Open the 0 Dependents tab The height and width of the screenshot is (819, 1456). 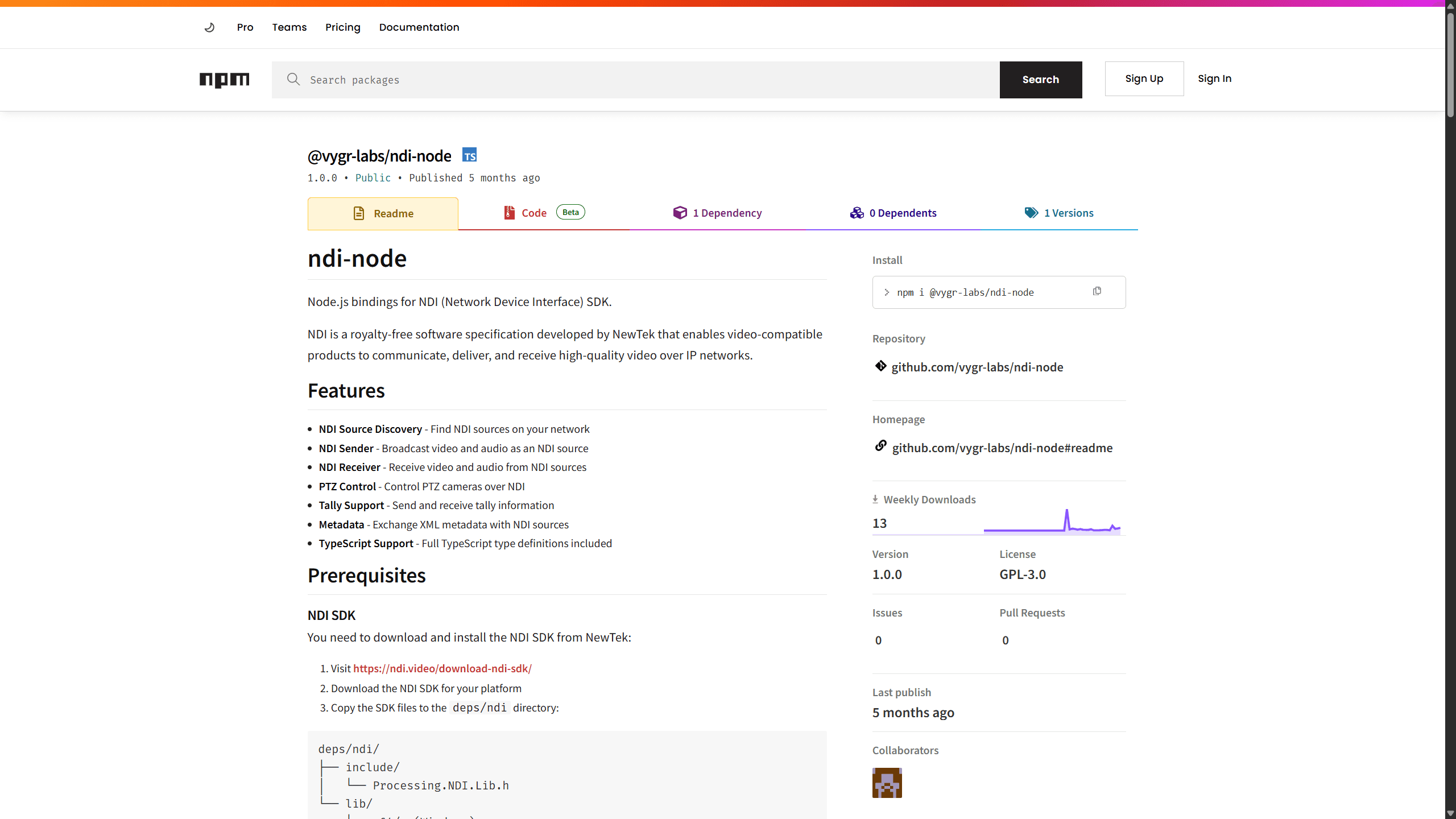(893, 213)
